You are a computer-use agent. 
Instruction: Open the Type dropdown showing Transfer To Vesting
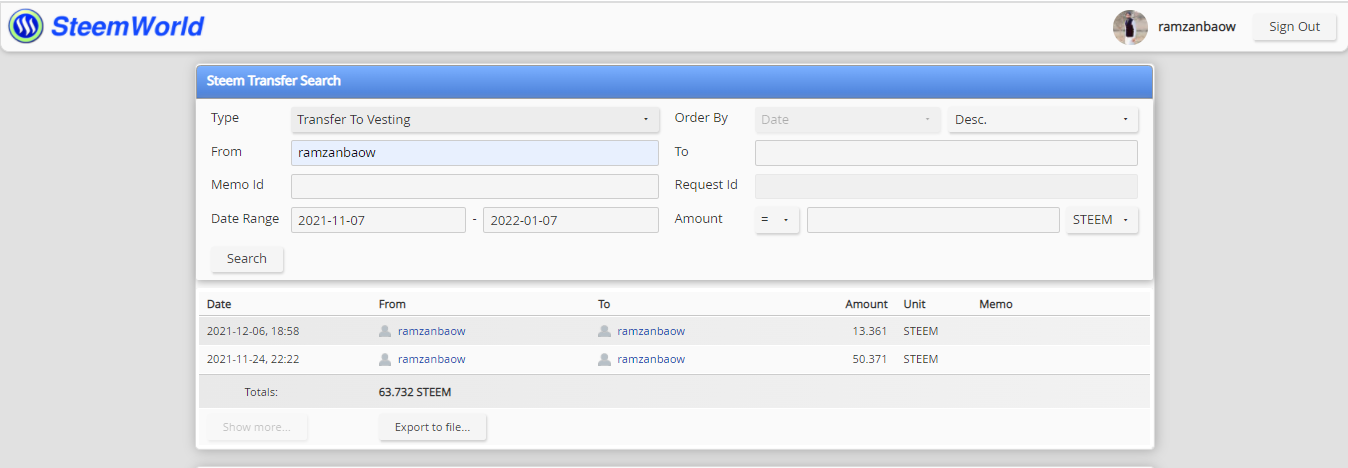coord(475,120)
